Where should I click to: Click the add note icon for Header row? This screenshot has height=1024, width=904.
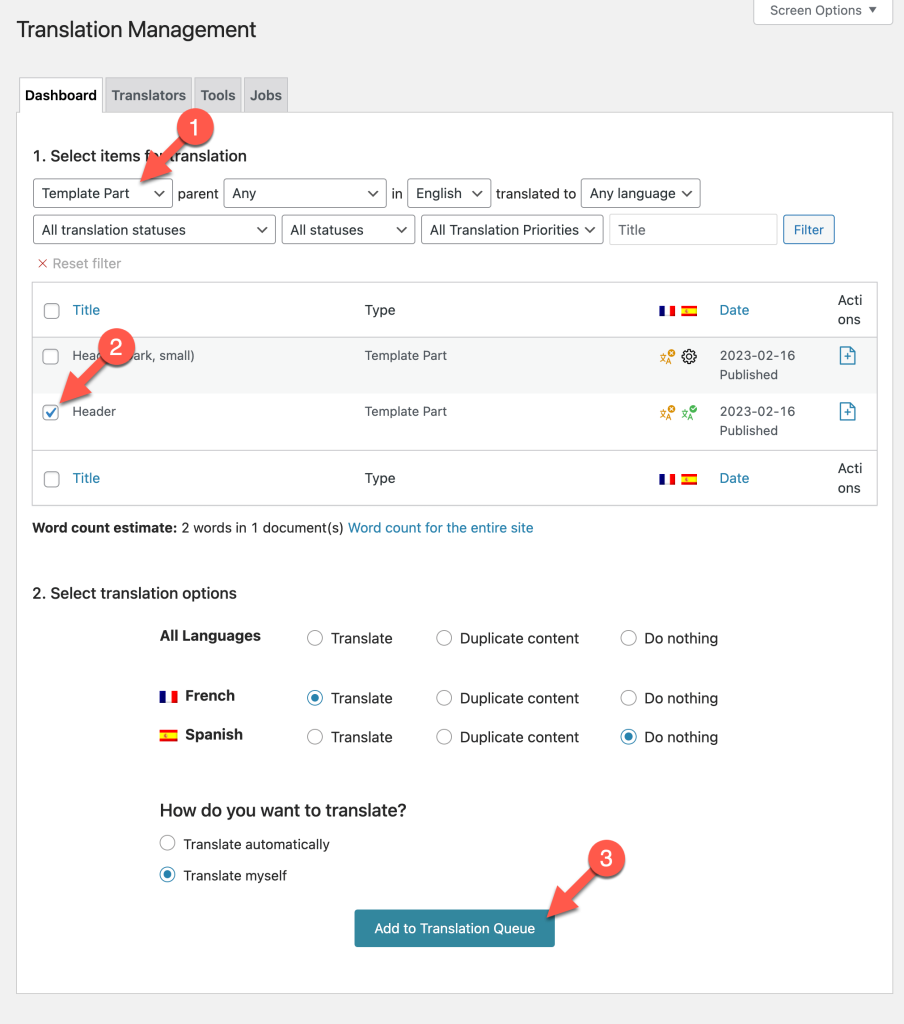click(x=847, y=411)
